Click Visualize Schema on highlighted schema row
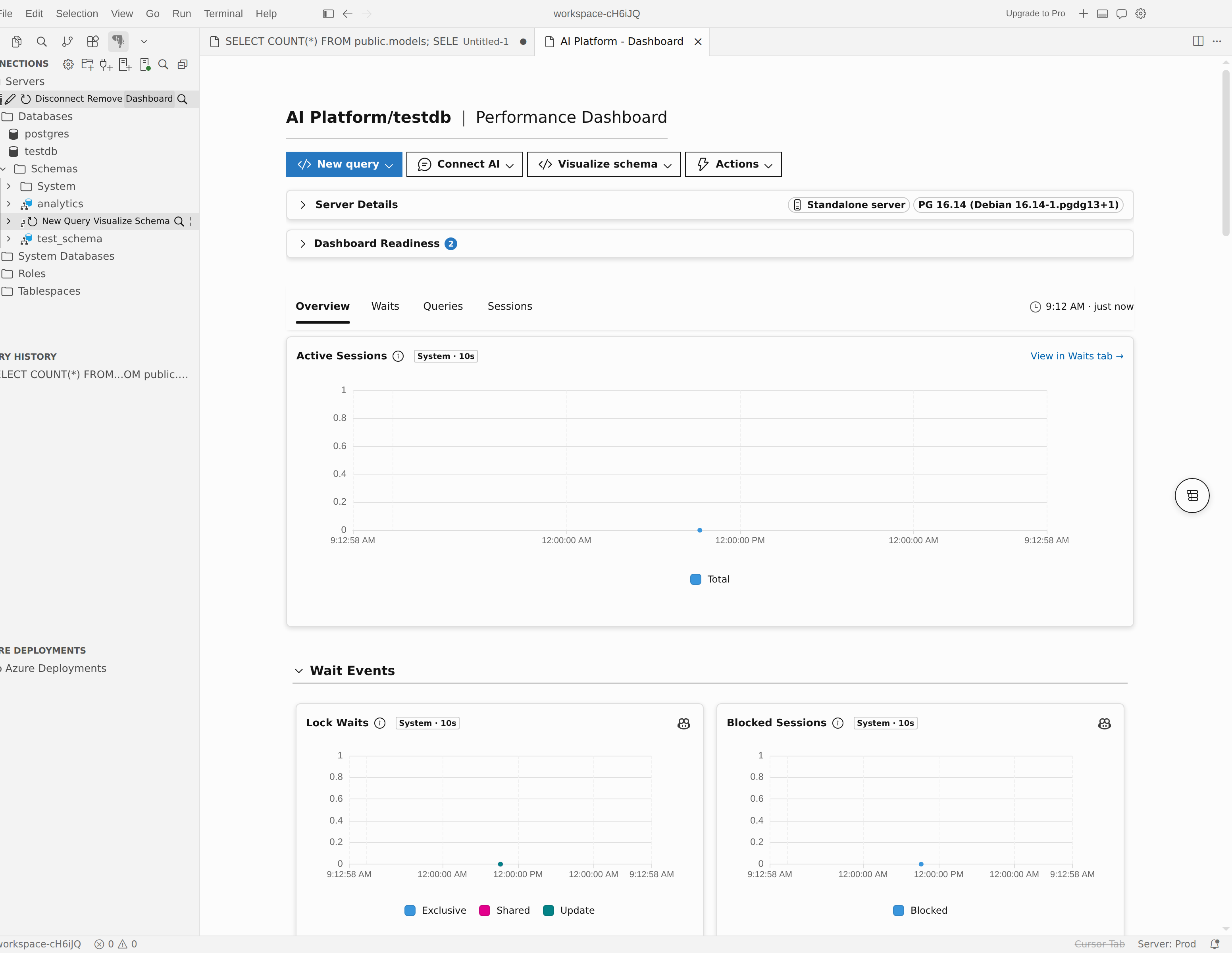1232x953 pixels. (x=131, y=221)
